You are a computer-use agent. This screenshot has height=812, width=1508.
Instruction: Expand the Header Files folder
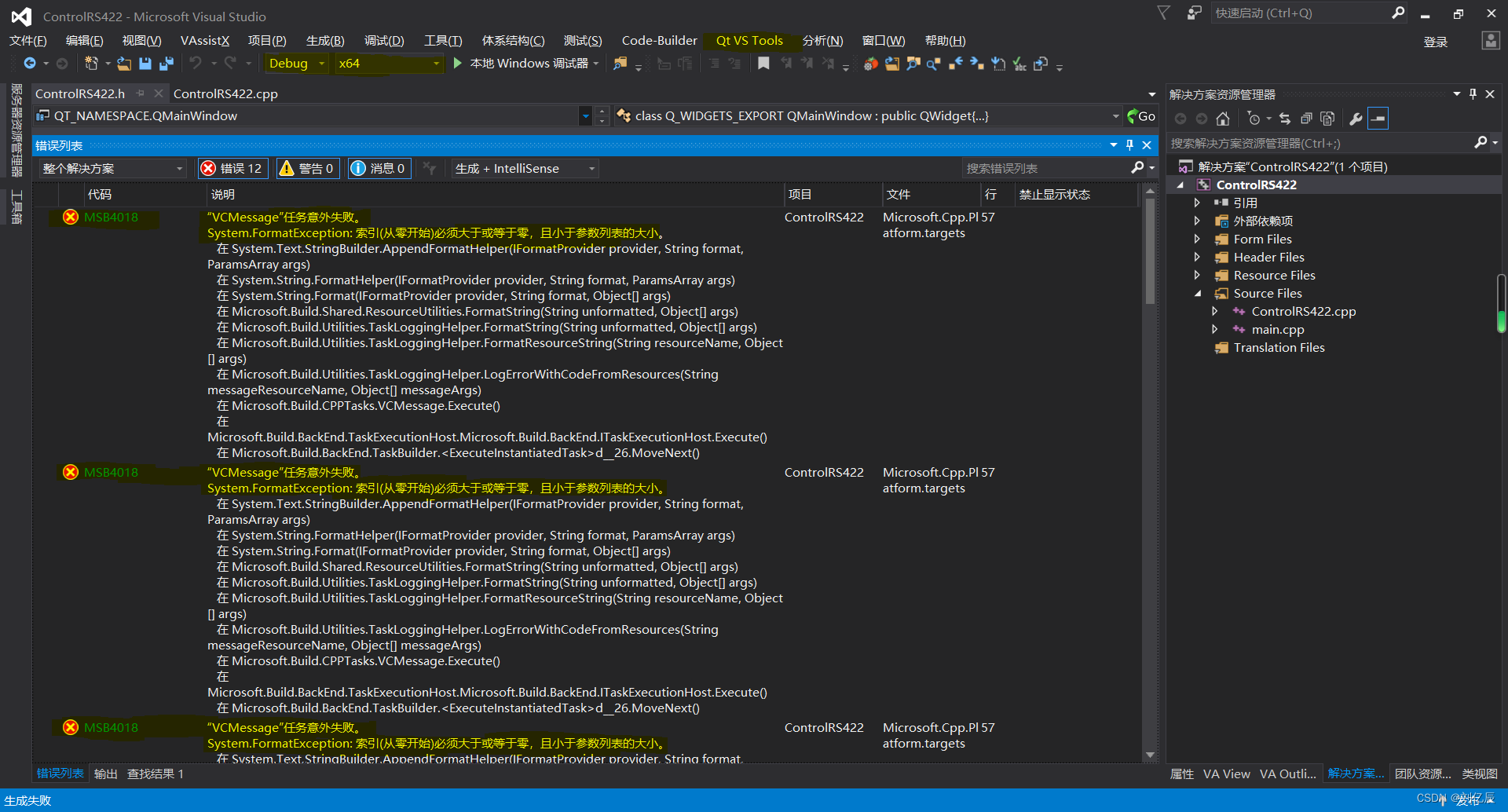click(1197, 257)
